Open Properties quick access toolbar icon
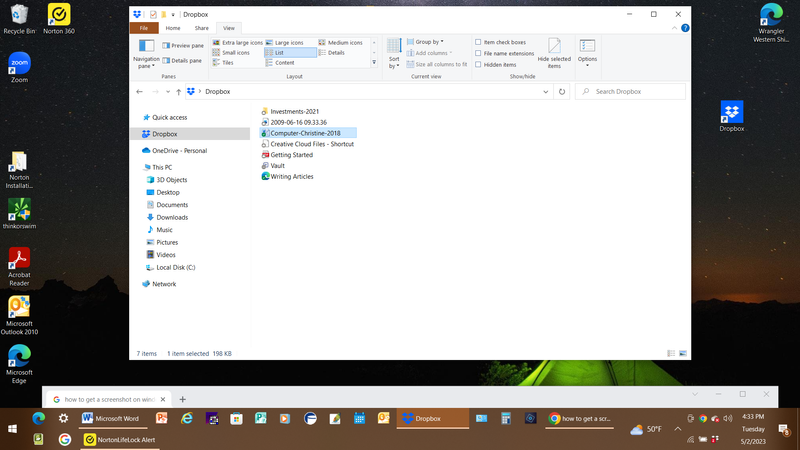The image size is (800, 450). coord(153,14)
